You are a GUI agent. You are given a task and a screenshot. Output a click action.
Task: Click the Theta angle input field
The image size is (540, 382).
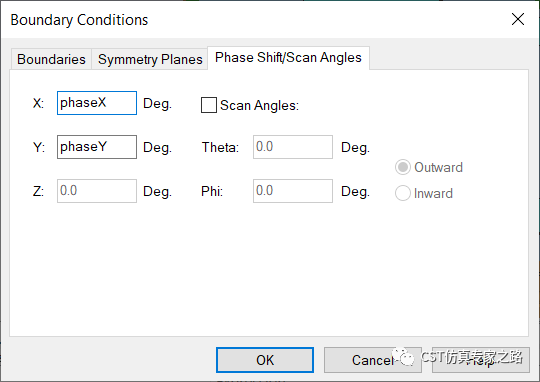tap(293, 147)
